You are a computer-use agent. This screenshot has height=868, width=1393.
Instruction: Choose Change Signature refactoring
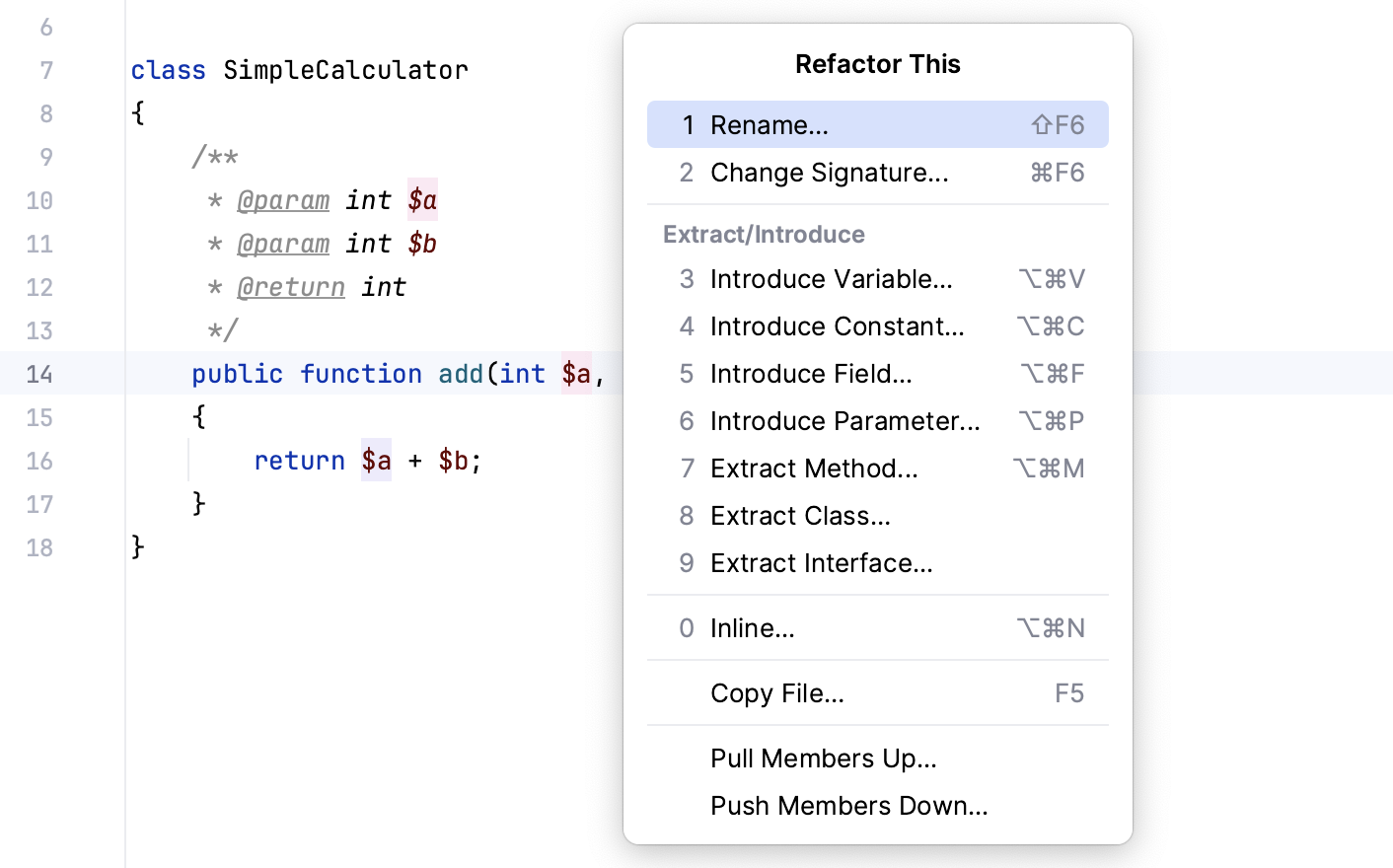[x=829, y=173]
